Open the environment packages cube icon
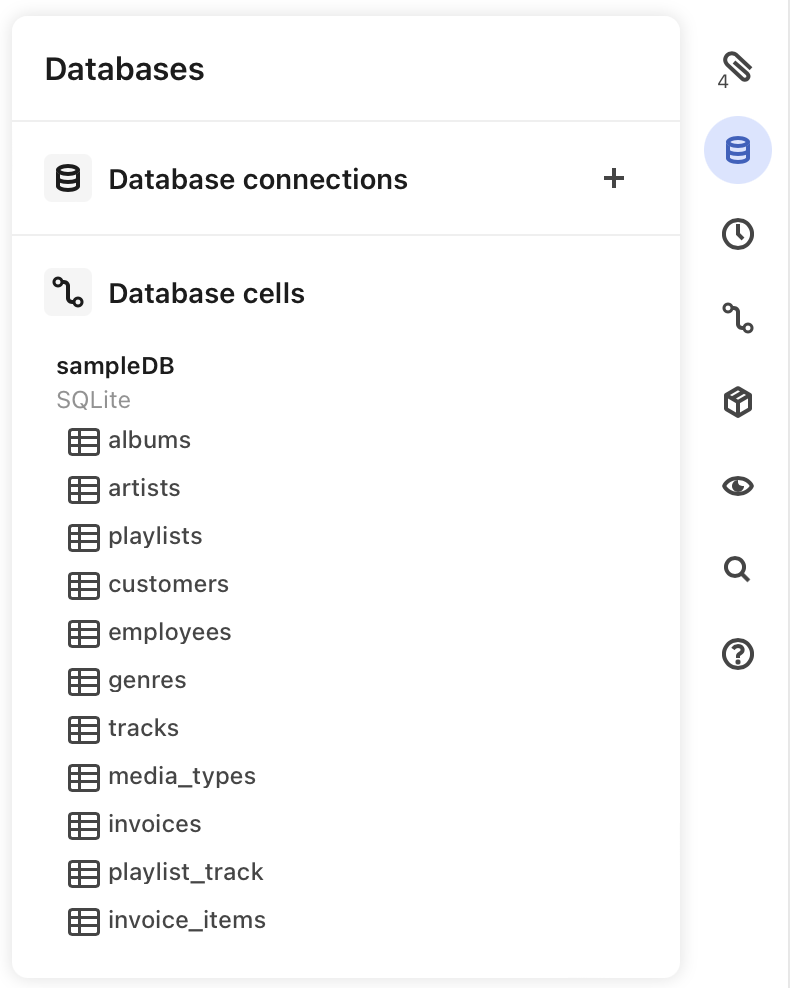The image size is (790, 988). click(737, 401)
